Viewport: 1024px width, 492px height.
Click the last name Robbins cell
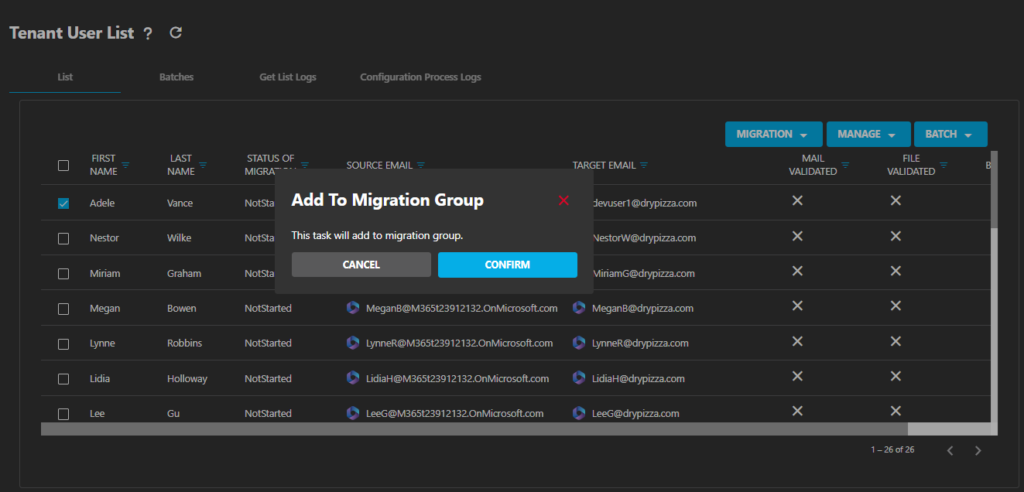tap(185, 343)
